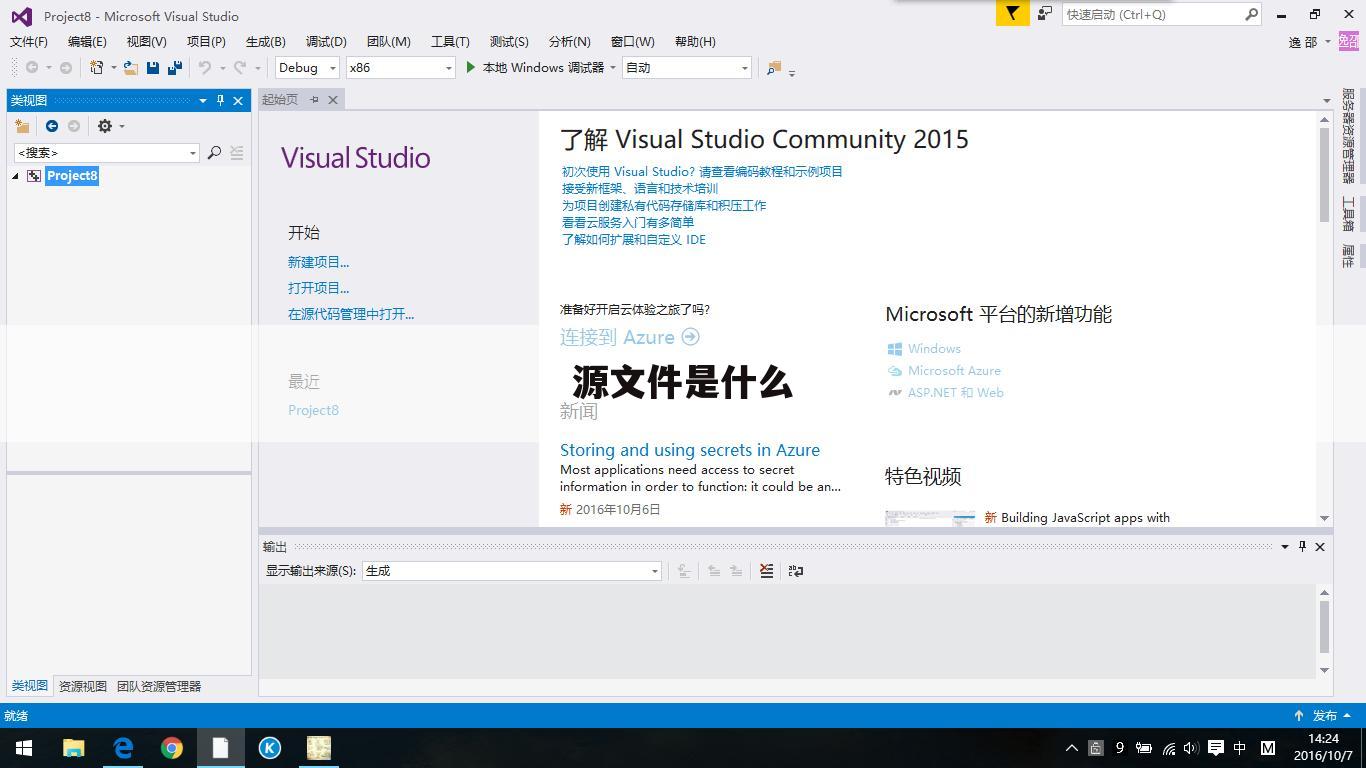Open the 调试(D) menu
The height and width of the screenshot is (768, 1366).
coord(326,42)
